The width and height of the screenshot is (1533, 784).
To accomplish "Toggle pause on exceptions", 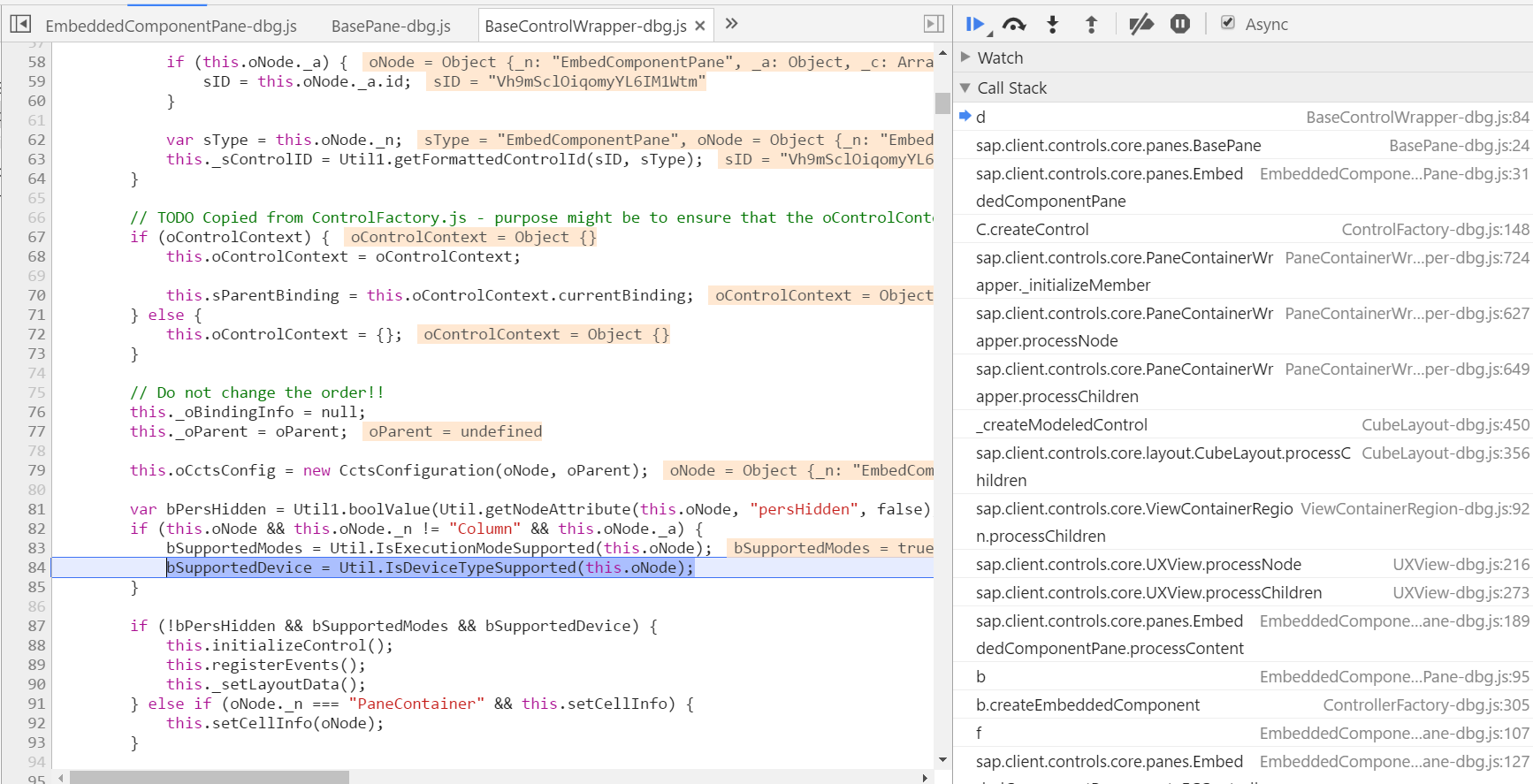I will pyautogui.click(x=1180, y=25).
